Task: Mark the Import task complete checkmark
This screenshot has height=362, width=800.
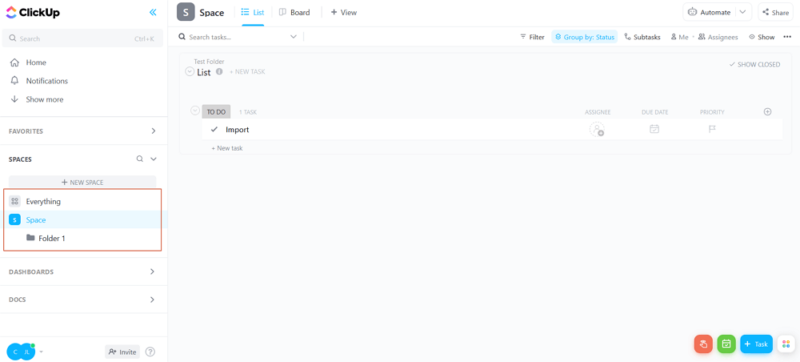Action: (214, 130)
